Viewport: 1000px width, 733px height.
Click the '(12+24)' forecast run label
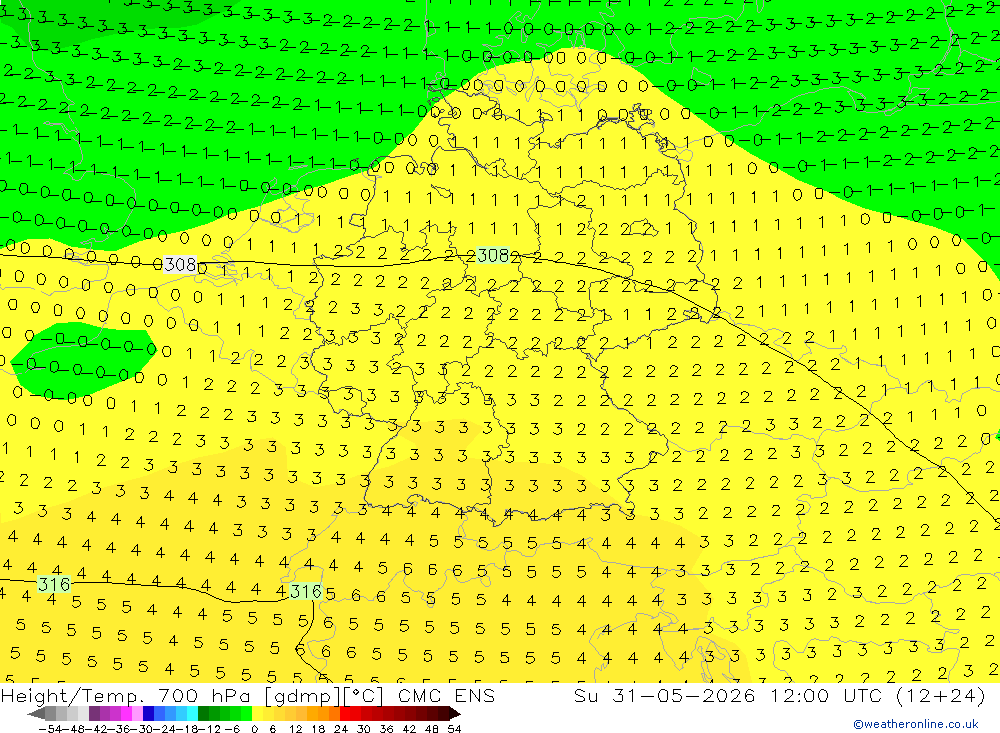pyautogui.click(x=941, y=695)
